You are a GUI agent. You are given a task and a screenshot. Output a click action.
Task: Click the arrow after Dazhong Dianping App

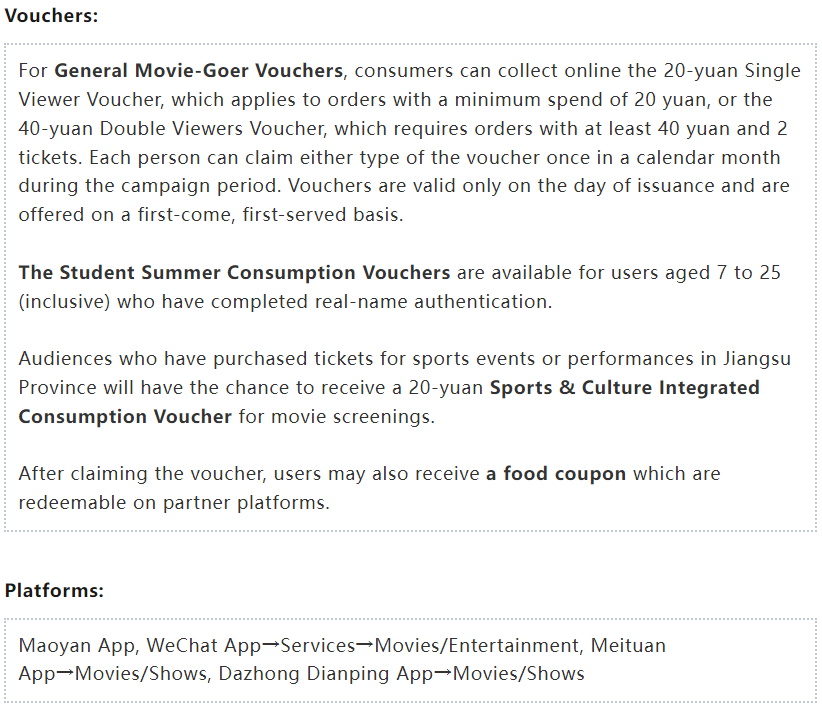coord(443,673)
